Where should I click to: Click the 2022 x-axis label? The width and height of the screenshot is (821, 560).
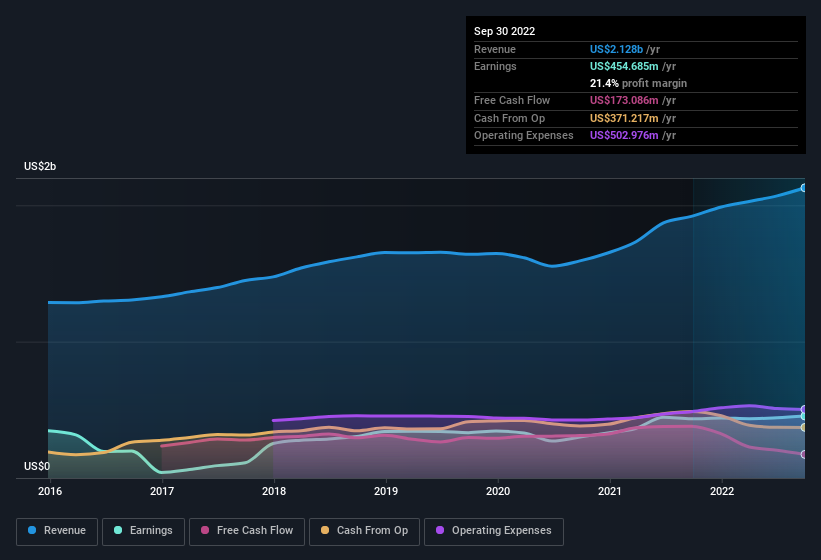722,491
